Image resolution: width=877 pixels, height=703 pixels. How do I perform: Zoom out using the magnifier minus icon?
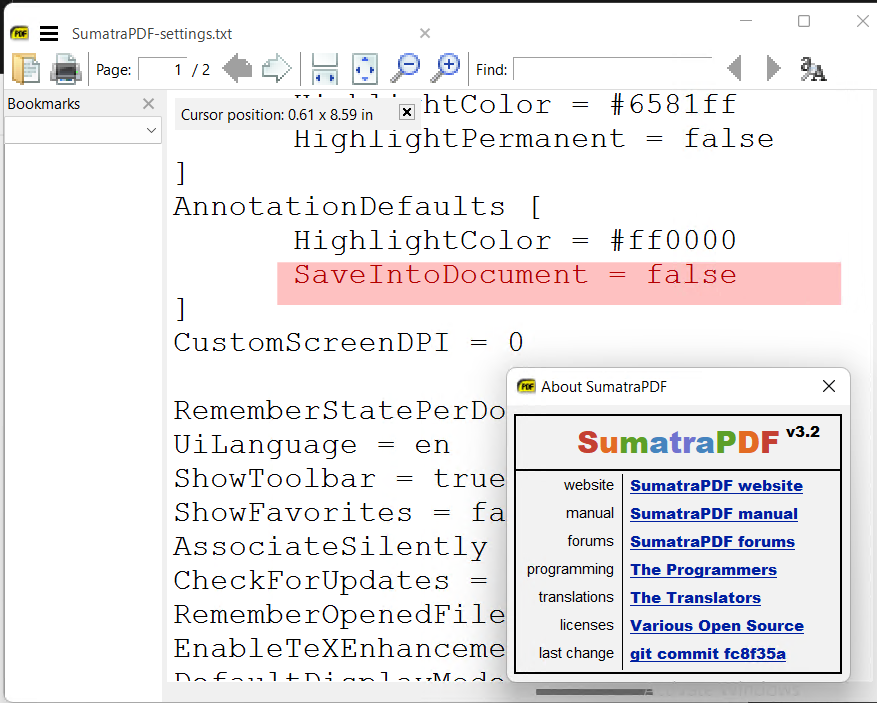(405, 69)
